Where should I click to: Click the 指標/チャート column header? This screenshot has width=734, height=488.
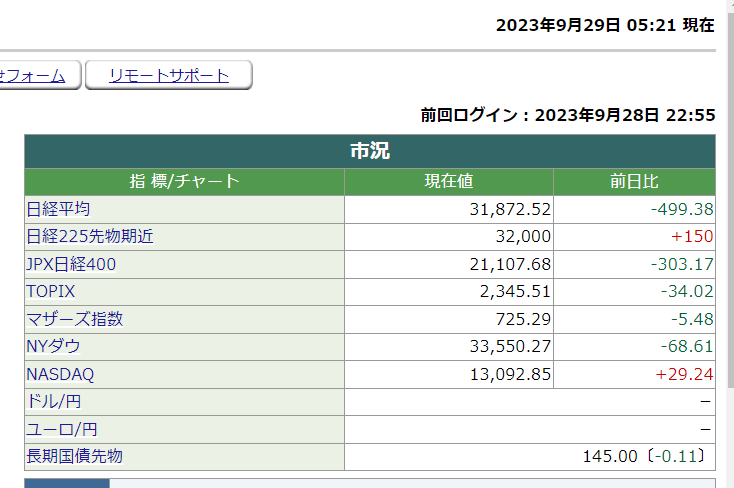click(x=184, y=182)
